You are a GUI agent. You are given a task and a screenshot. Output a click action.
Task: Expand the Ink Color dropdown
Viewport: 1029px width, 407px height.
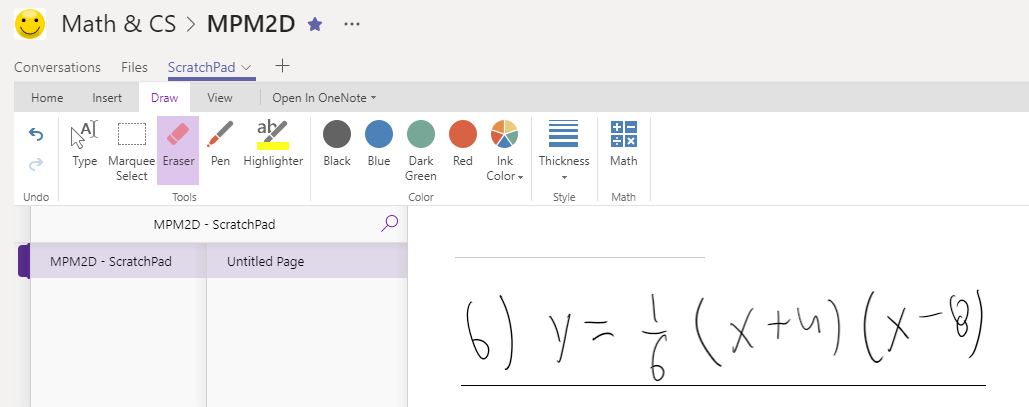(x=505, y=152)
